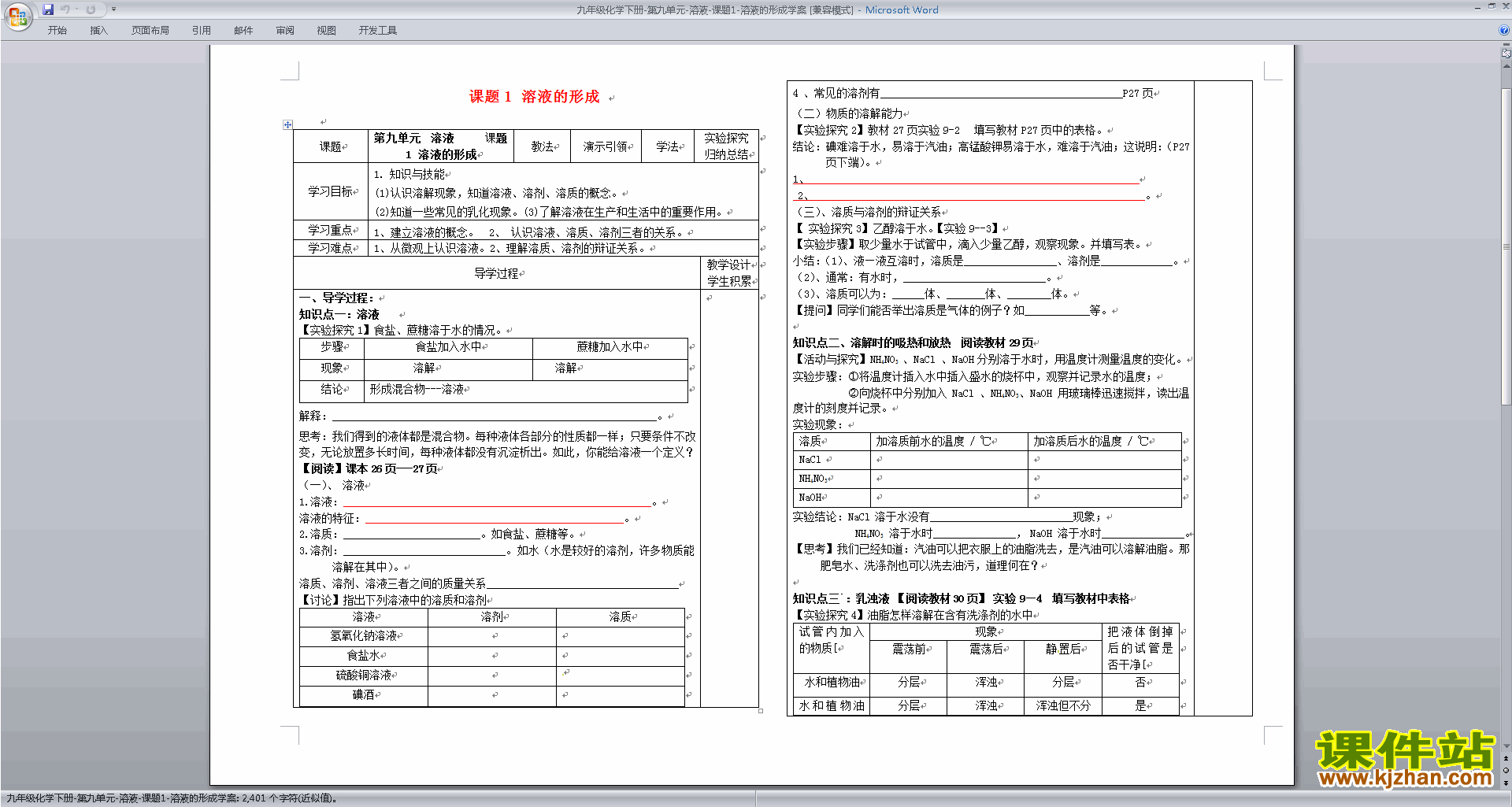
Task: Click the NH₄NO₃ row in temperature table
Action: point(987,478)
